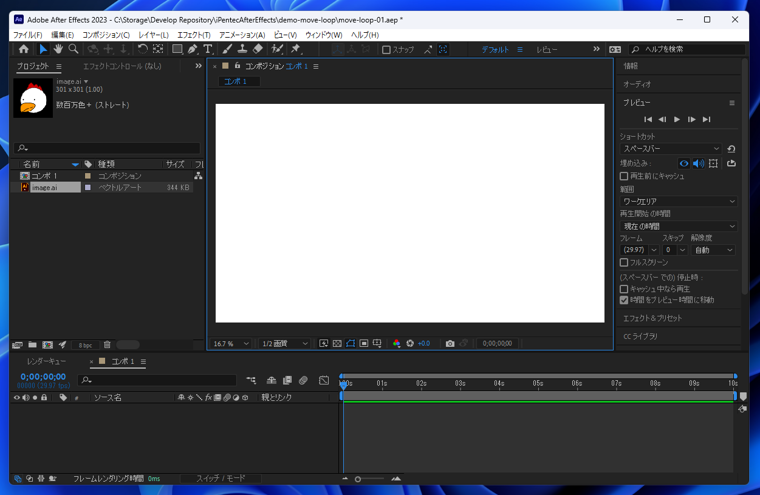The width and height of the screenshot is (760, 495).
Task: Click the beige label swatch for コンポ 1
Action: [88, 176]
